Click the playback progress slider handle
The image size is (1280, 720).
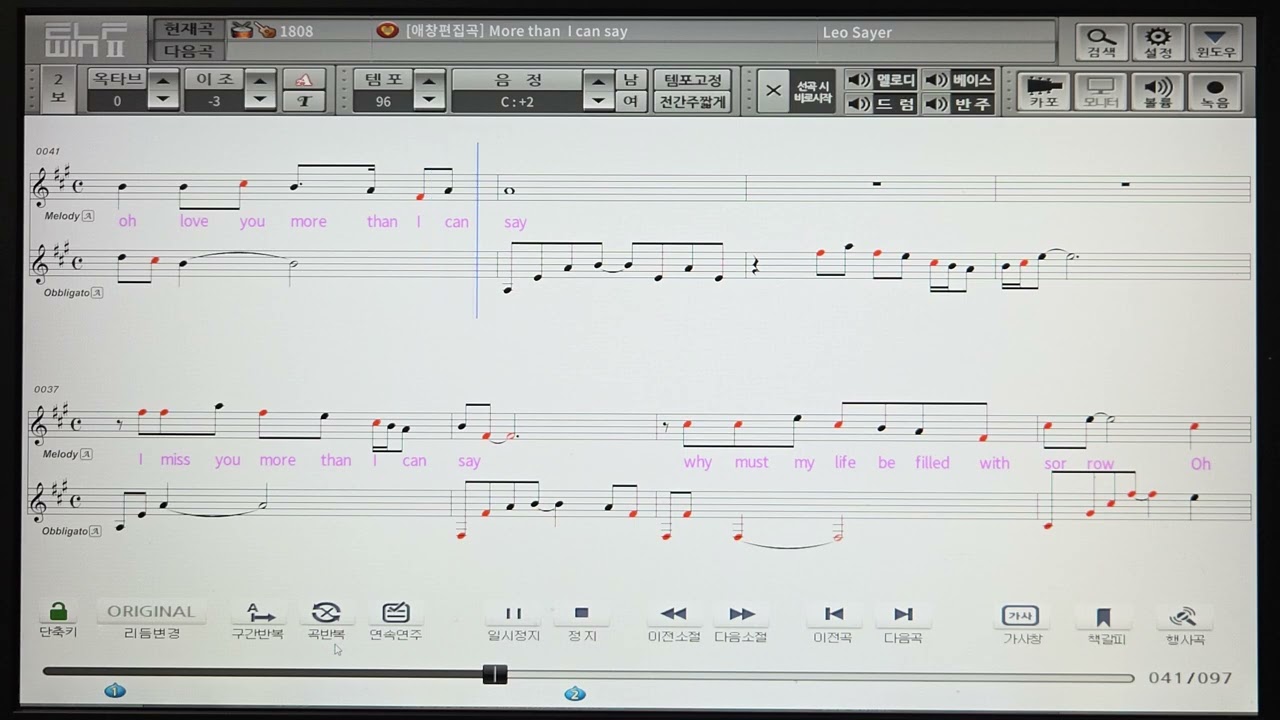[x=495, y=675]
